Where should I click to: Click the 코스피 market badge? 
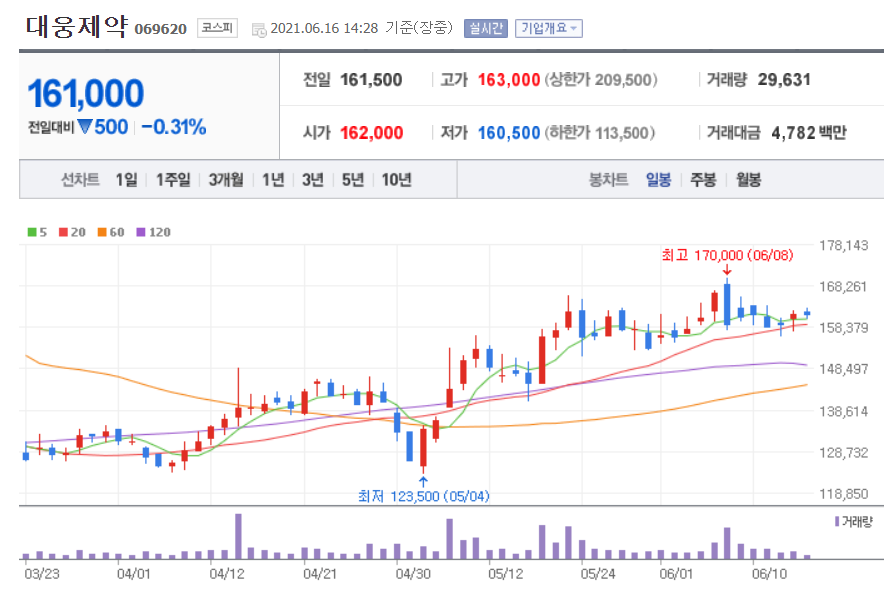tap(217, 28)
